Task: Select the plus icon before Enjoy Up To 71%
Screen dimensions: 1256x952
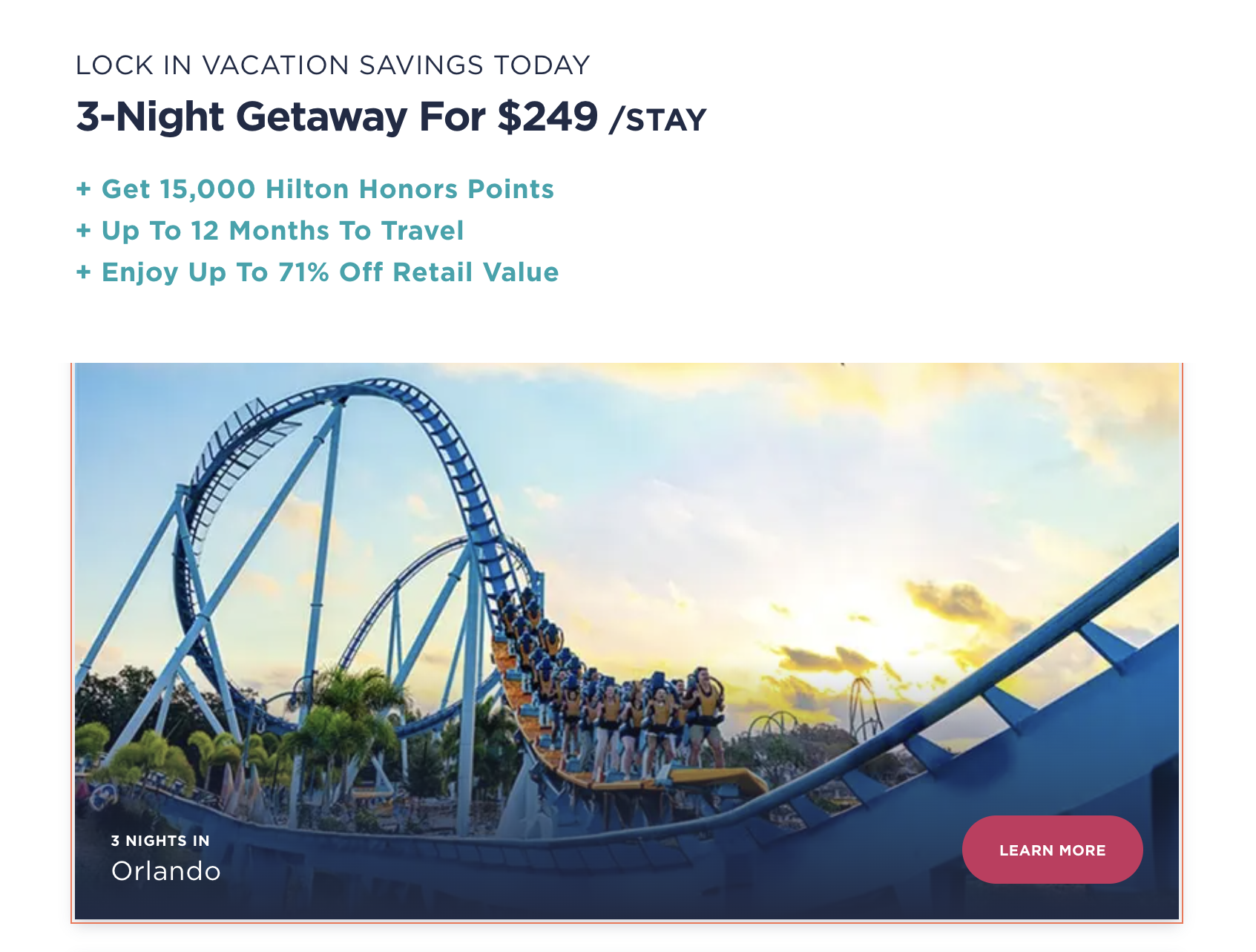Action: tap(83, 272)
